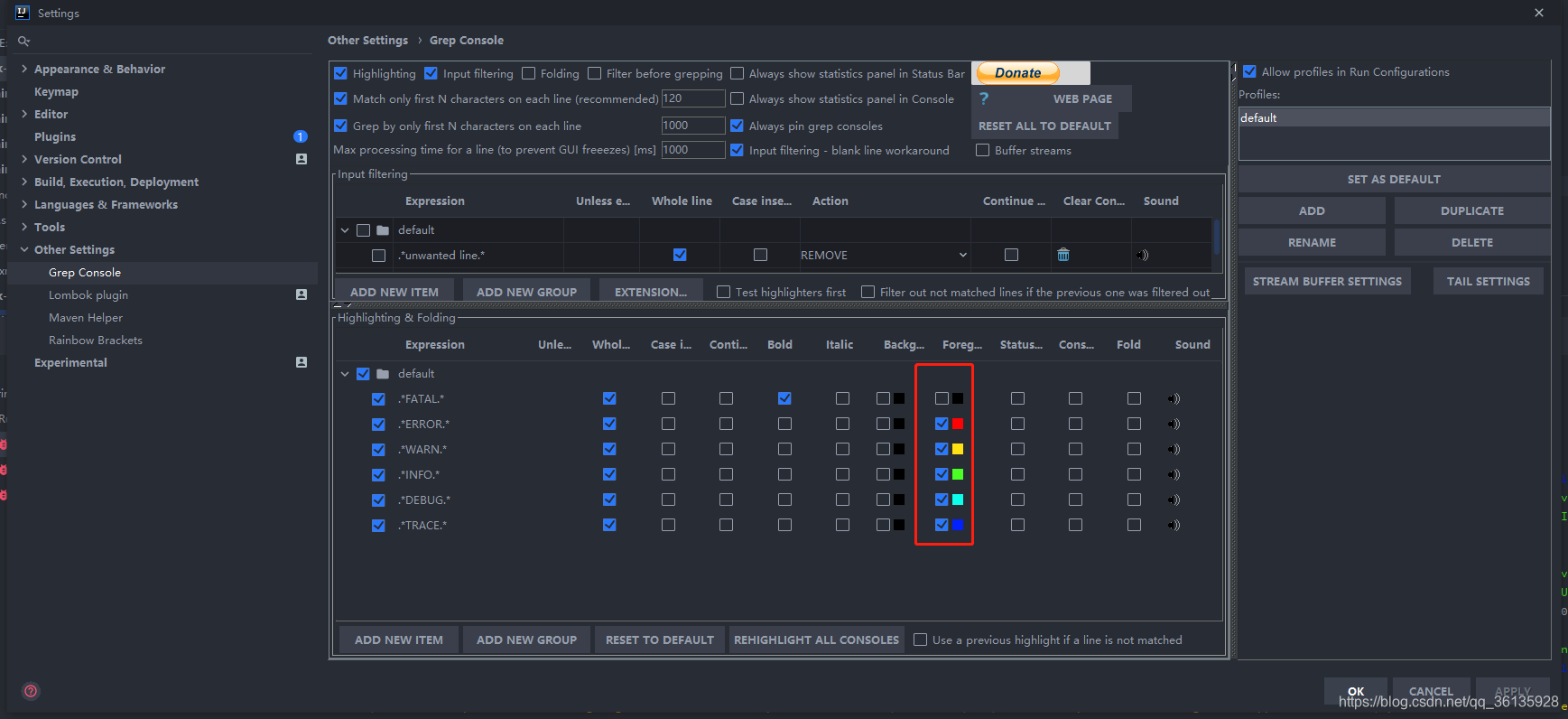The image size is (1568, 719).
Task: Select Rainbow Brackets settings
Action: point(96,340)
